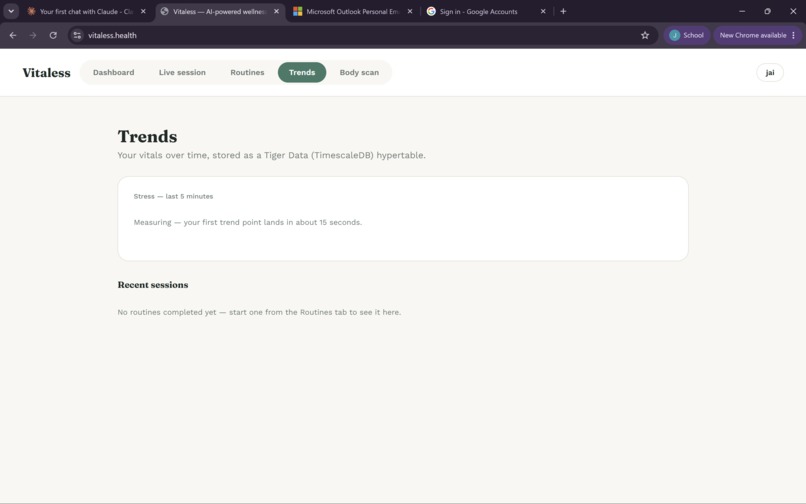The image size is (806, 504).
Task: Click the Tiger Data hypertable subtitle
Action: [271, 155]
